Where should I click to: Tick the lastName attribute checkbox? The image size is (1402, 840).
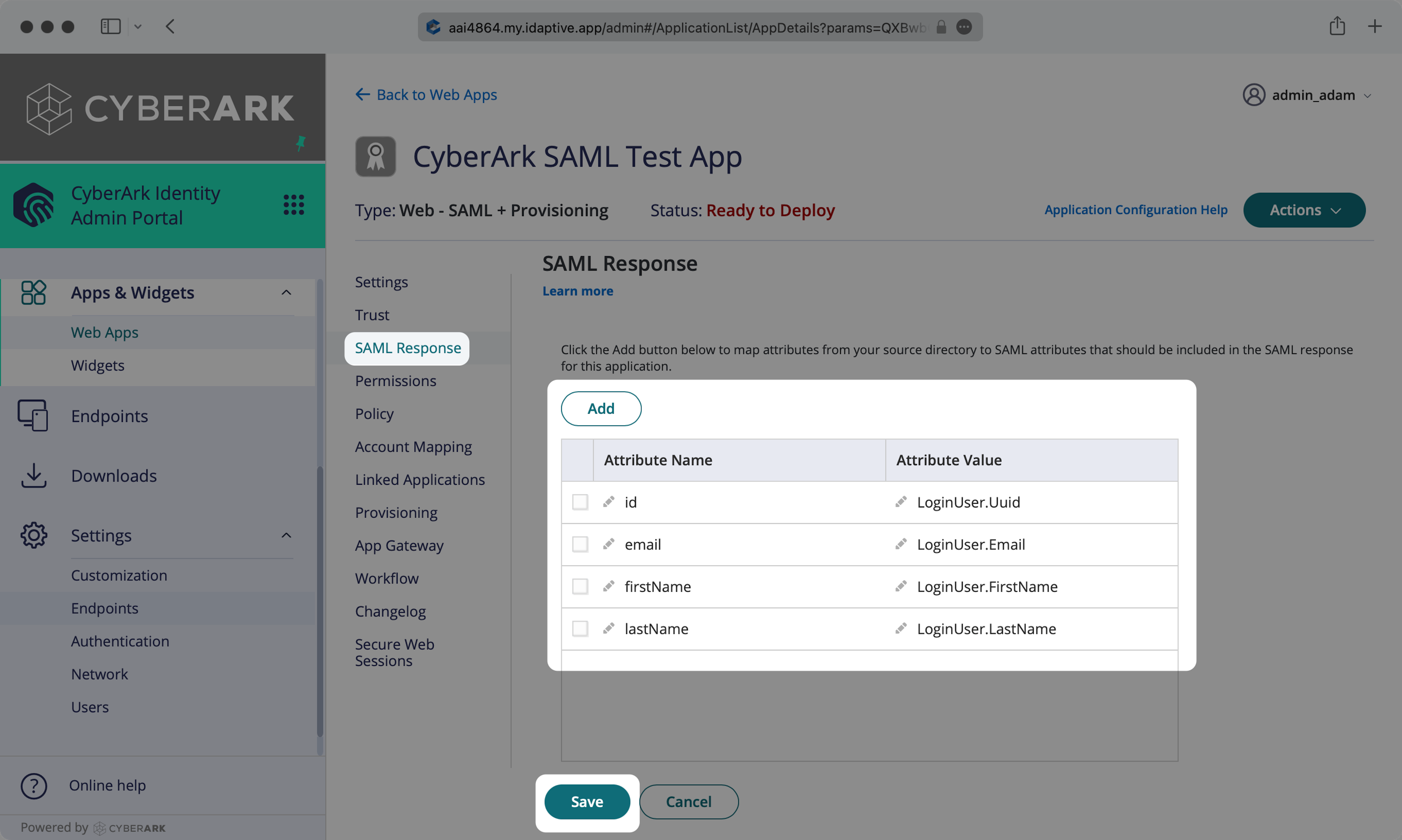pos(579,629)
